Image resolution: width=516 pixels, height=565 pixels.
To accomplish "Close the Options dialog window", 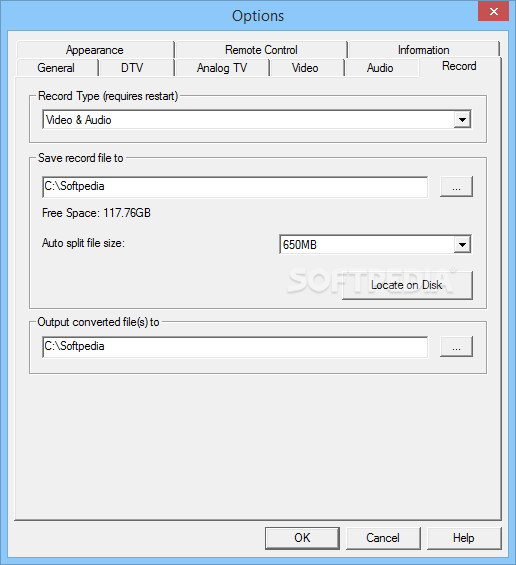I will [494, 12].
